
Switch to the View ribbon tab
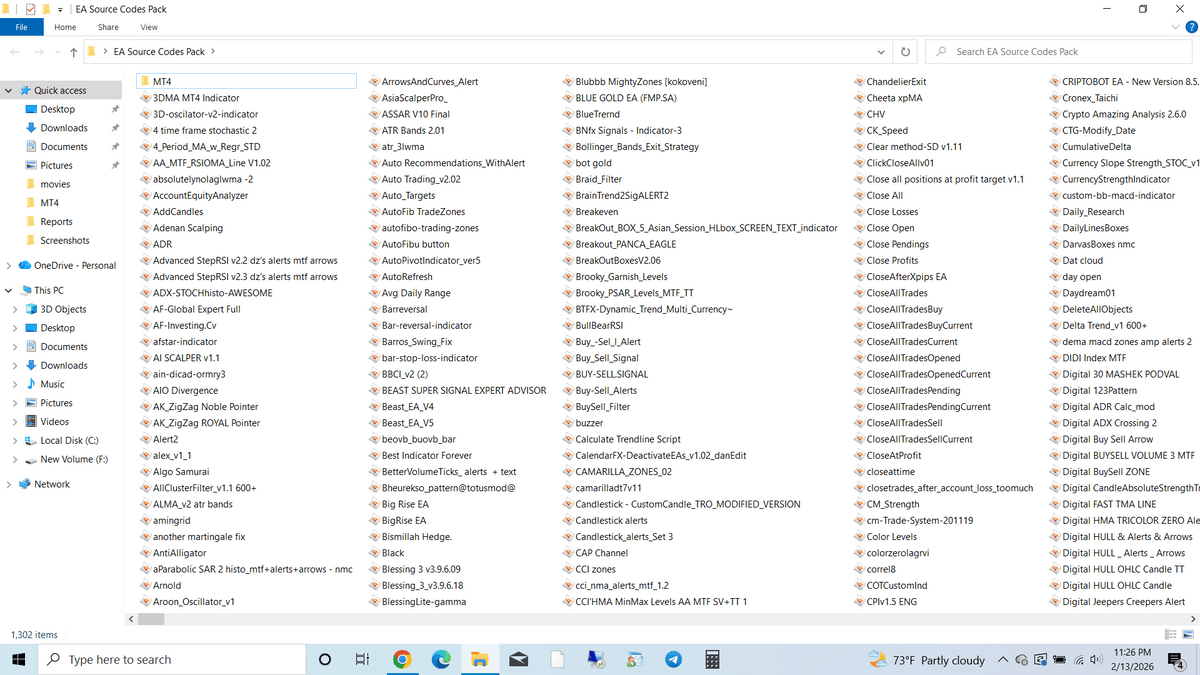tap(149, 27)
